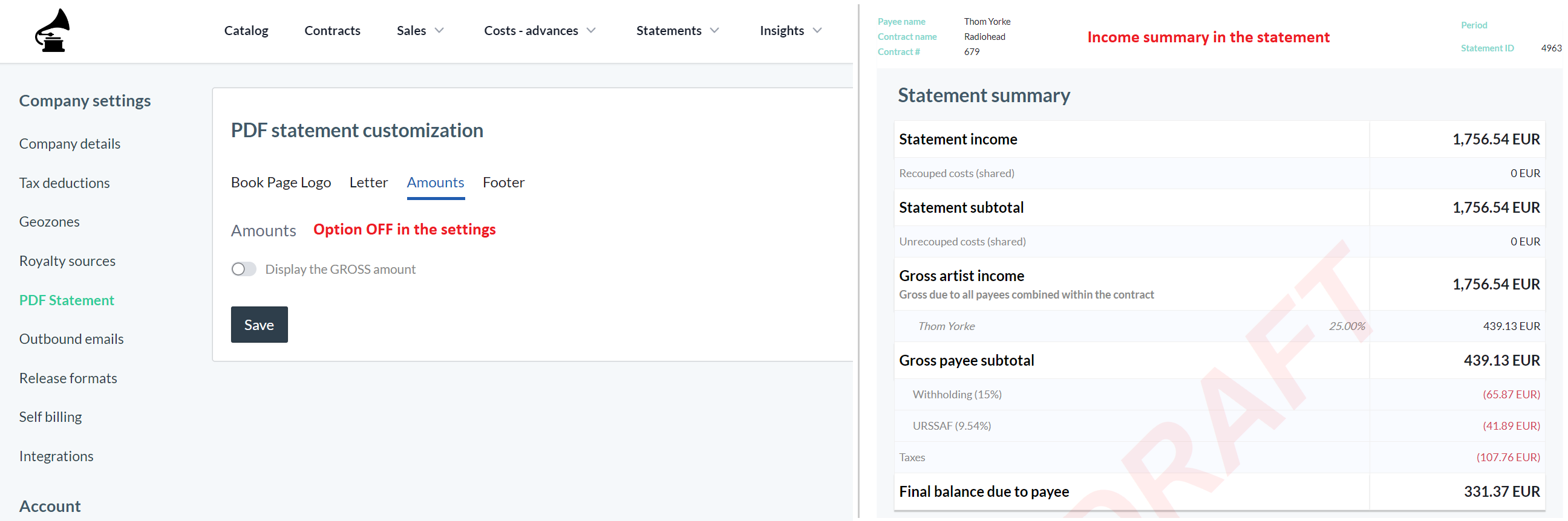Viewport: 1568px width, 521px height.
Task: Open the Costs - advances menu label
Action: coord(531,30)
